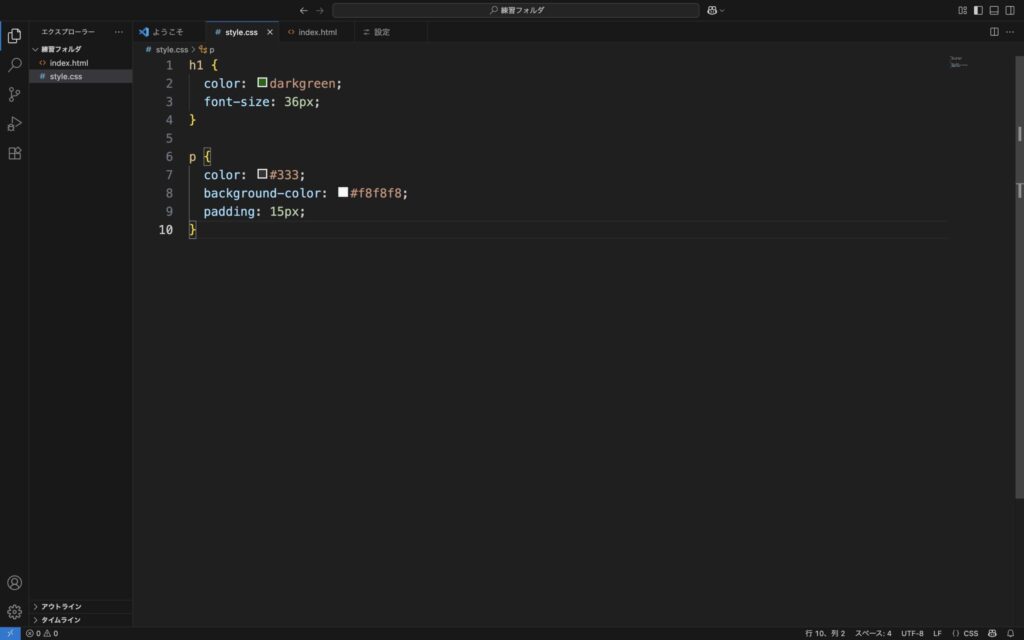Click the minimap code preview
1024x640 pixels.
[959, 62]
